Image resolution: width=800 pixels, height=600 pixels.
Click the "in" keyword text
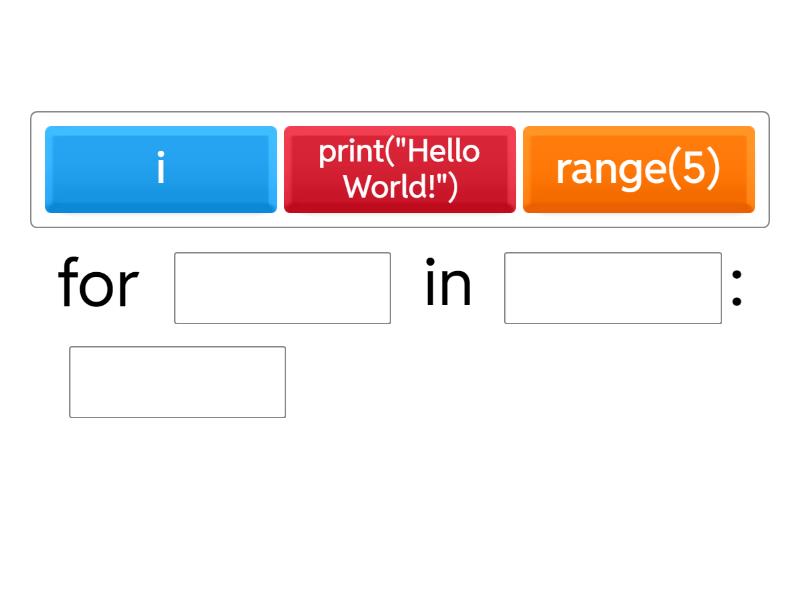tap(448, 285)
